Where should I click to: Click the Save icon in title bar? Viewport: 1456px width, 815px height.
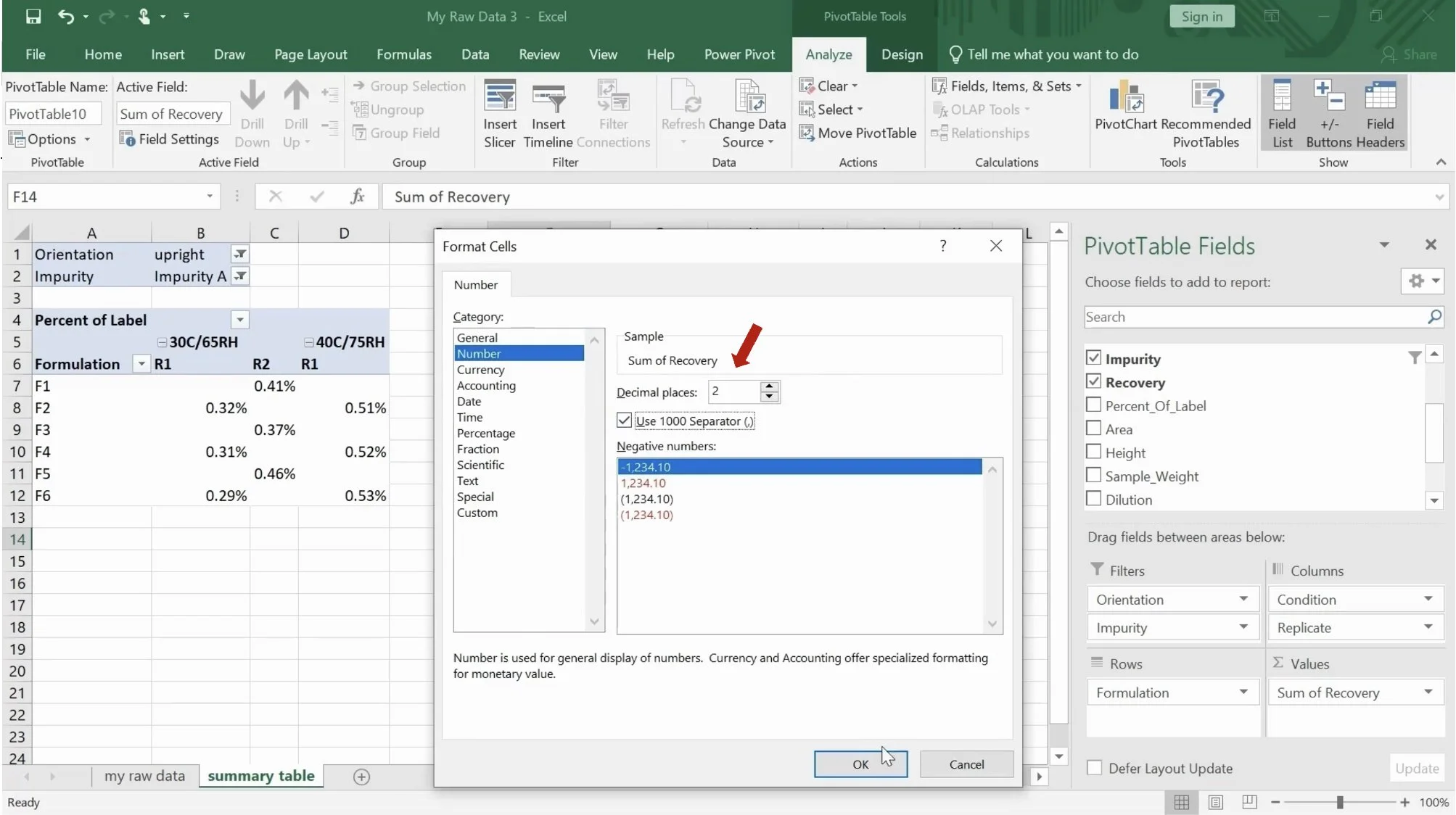click(33, 16)
